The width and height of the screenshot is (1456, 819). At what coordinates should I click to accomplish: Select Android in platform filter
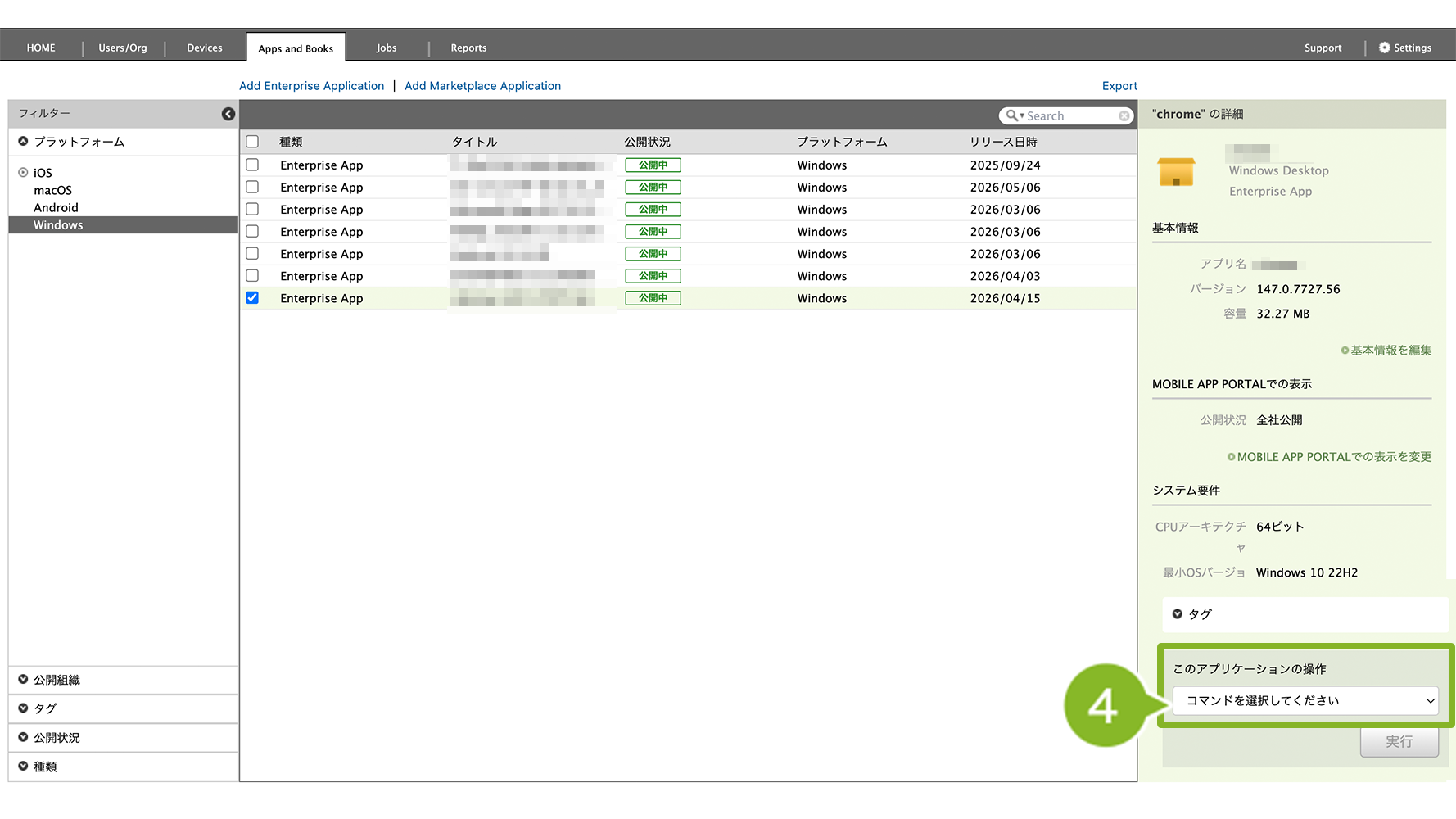56,208
